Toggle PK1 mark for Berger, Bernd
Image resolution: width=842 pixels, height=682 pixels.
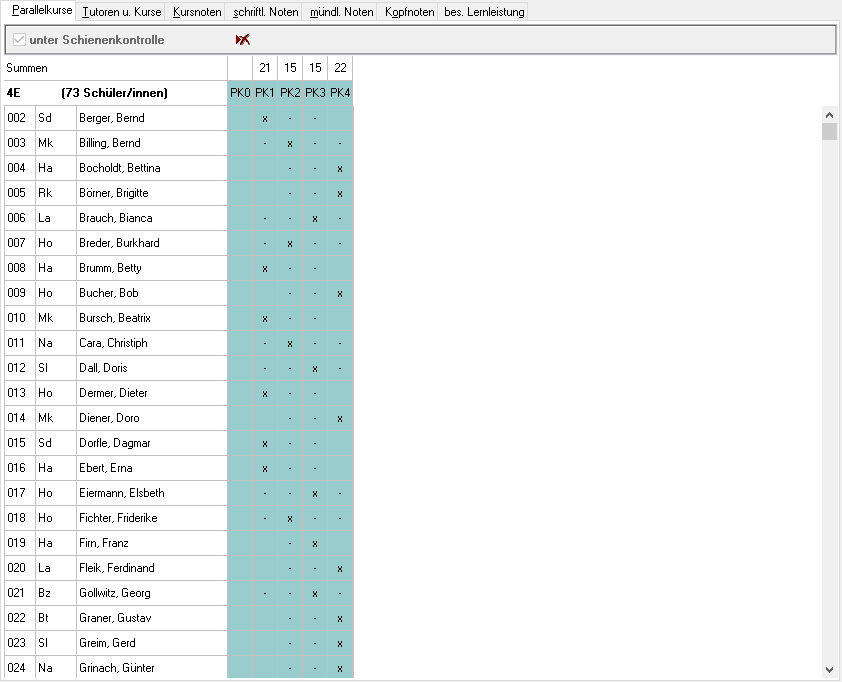coord(265,118)
